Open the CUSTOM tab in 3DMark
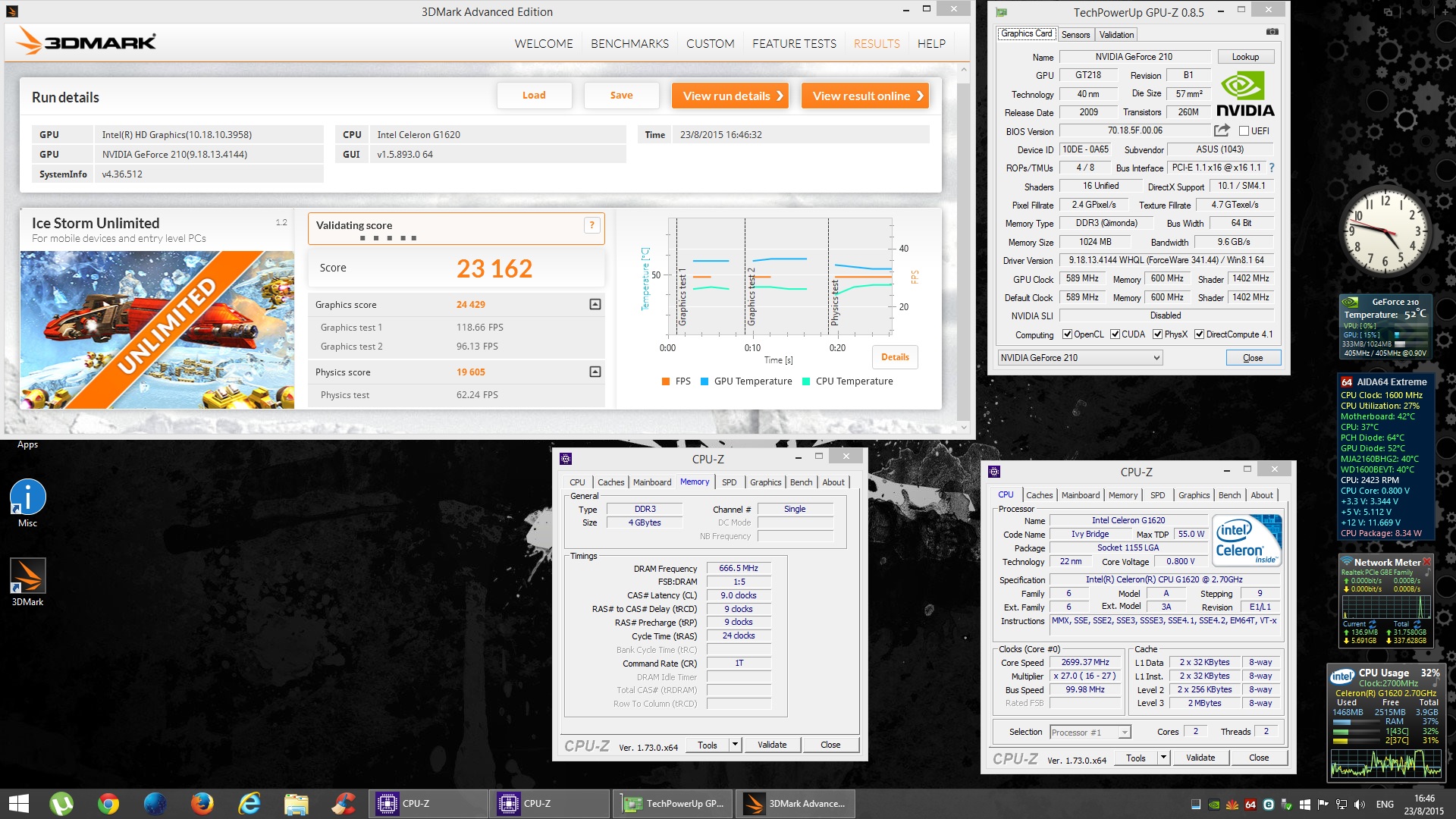This screenshot has width=1456, height=819. click(x=710, y=43)
